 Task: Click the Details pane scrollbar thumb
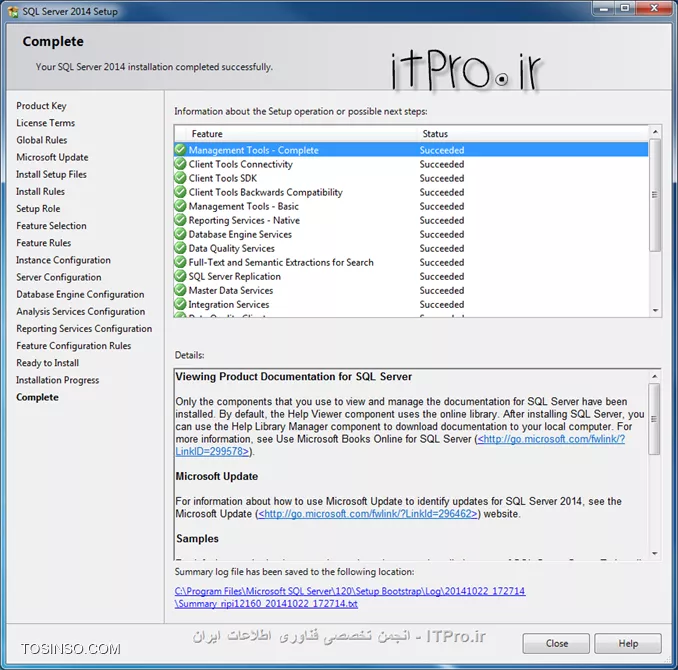click(x=655, y=419)
